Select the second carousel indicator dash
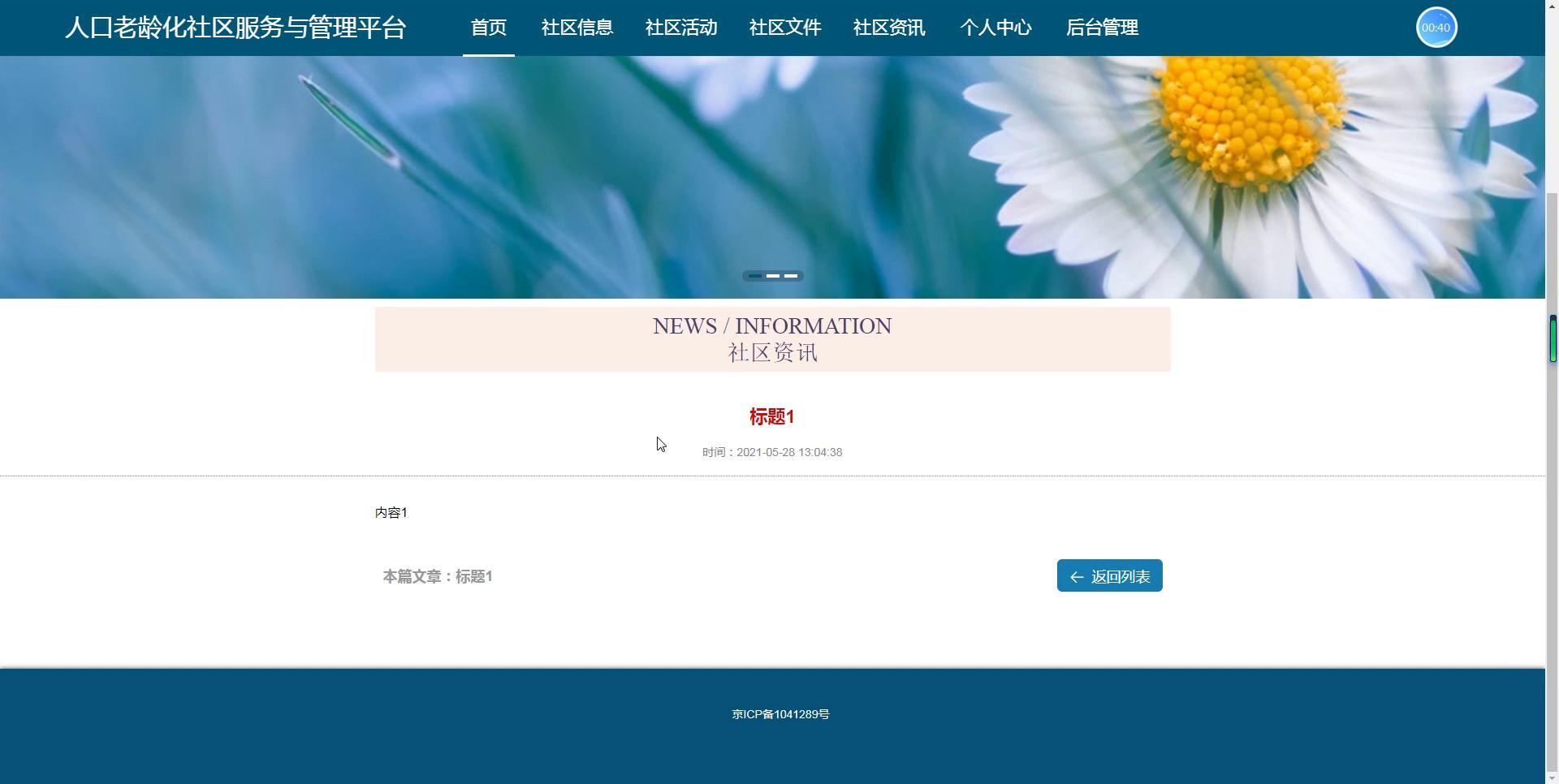1559x784 pixels. click(772, 276)
